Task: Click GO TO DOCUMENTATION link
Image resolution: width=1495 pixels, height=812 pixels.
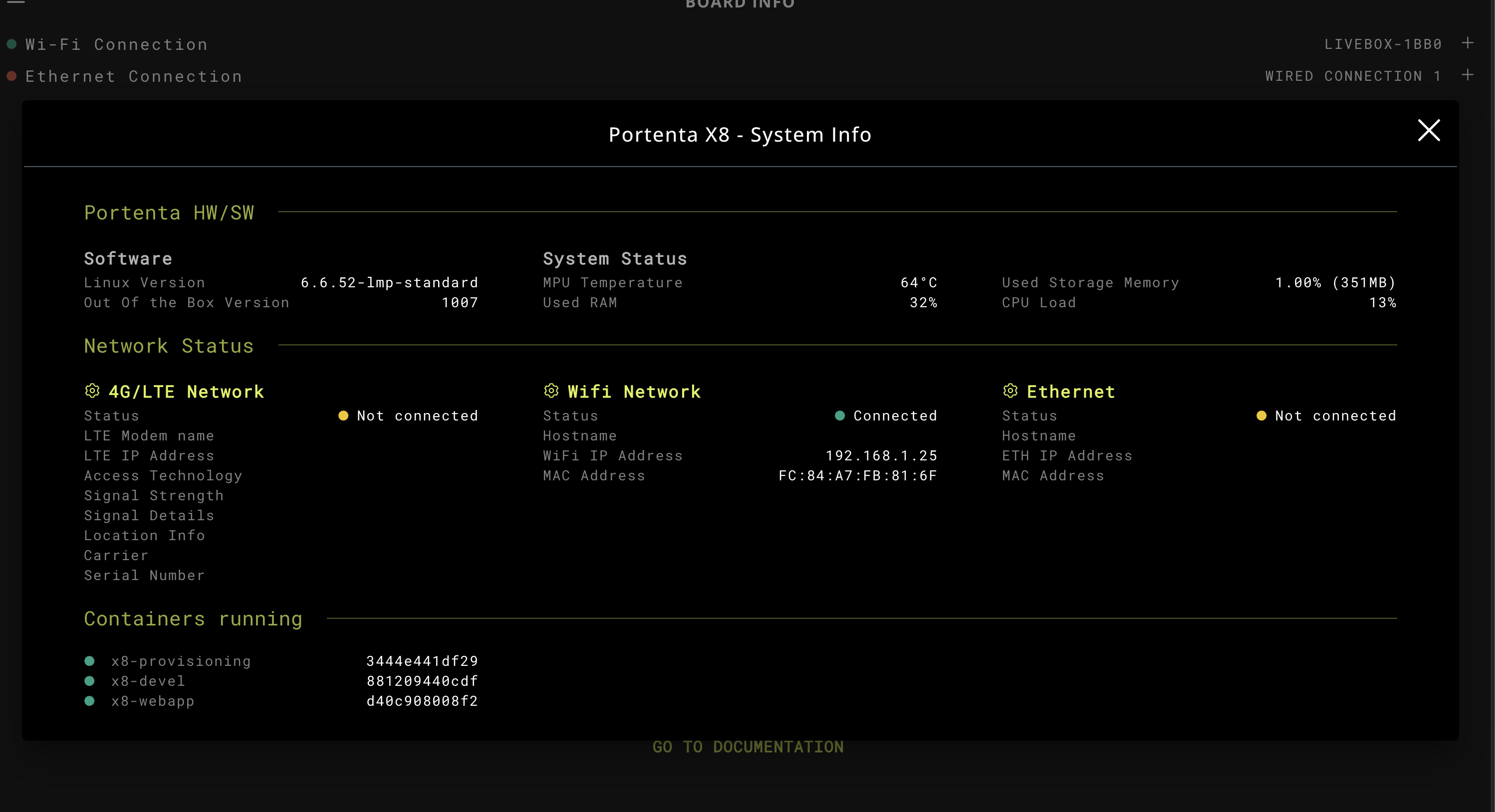Action: pos(747,747)
